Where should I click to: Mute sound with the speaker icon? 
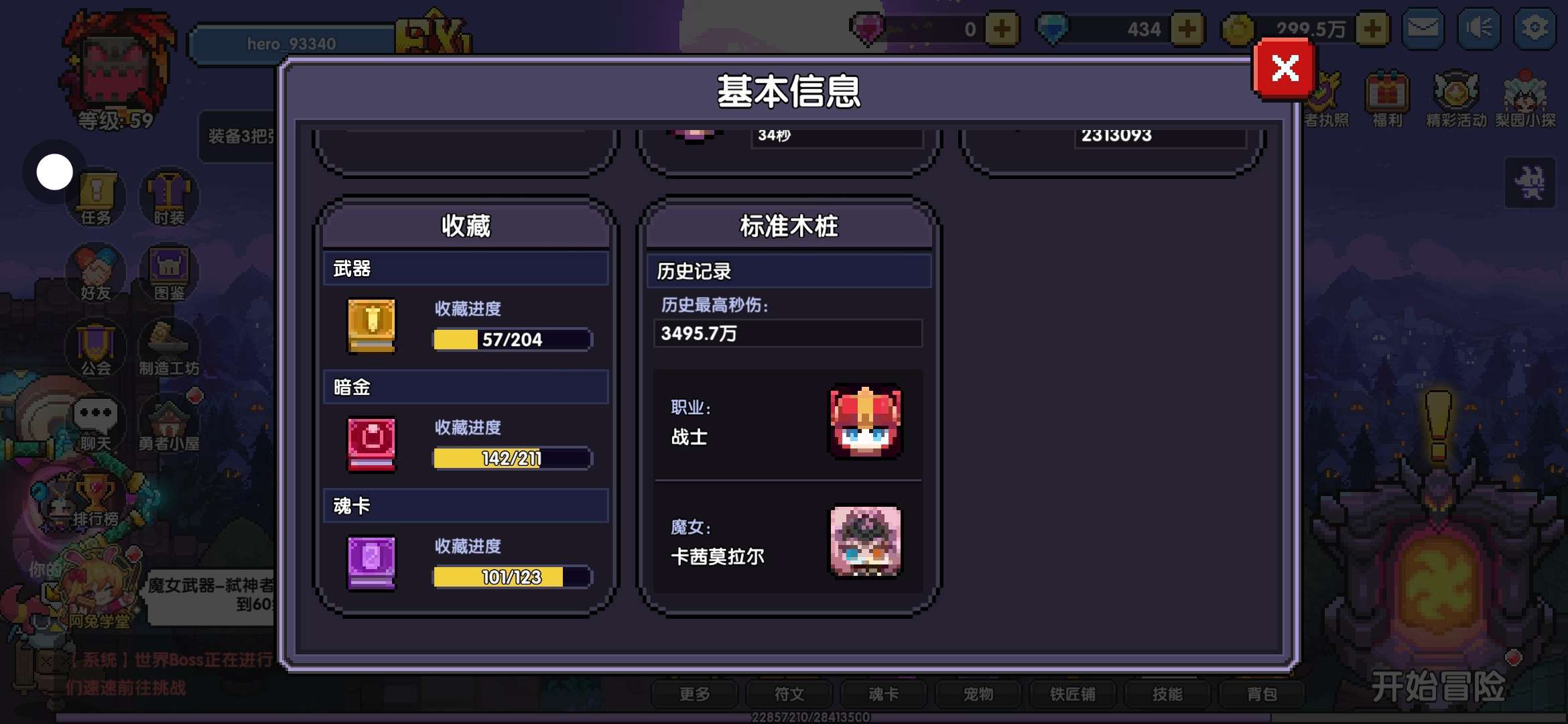[1479, 29]
